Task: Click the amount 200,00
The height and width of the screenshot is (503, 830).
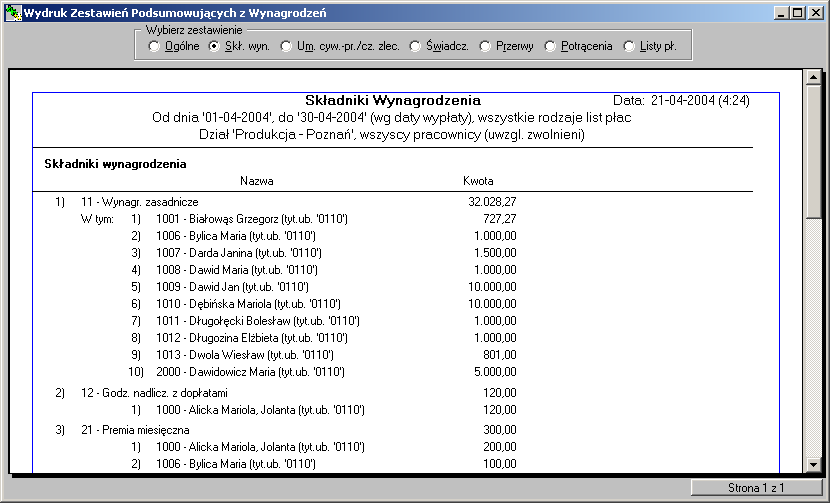Action: tap(500, 447)
